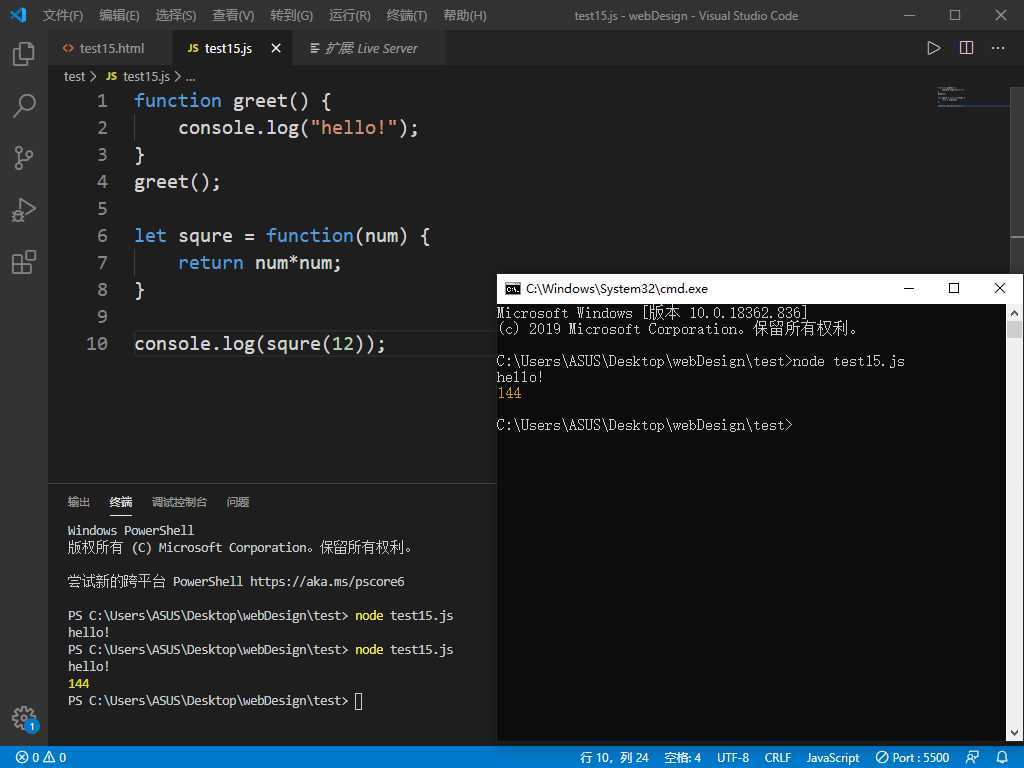The height and width of the screenshot is (768, 1024).
Task: Click the 144 output in cmd window
Action: pos(509,393)
